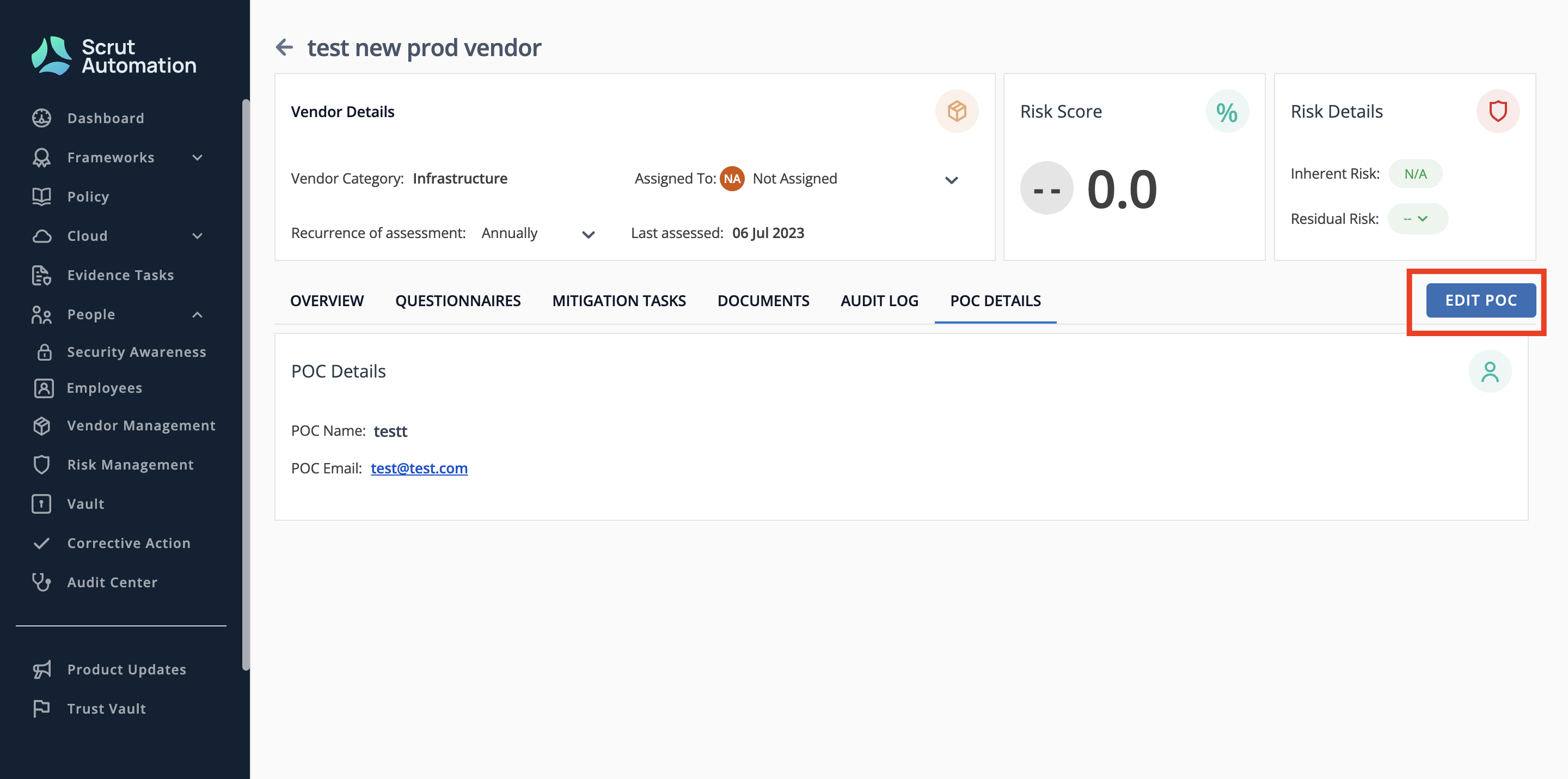This screenshot has height=779, width=1568.
Task: Click the page title test new prod vendor
Action: point(424,47)
